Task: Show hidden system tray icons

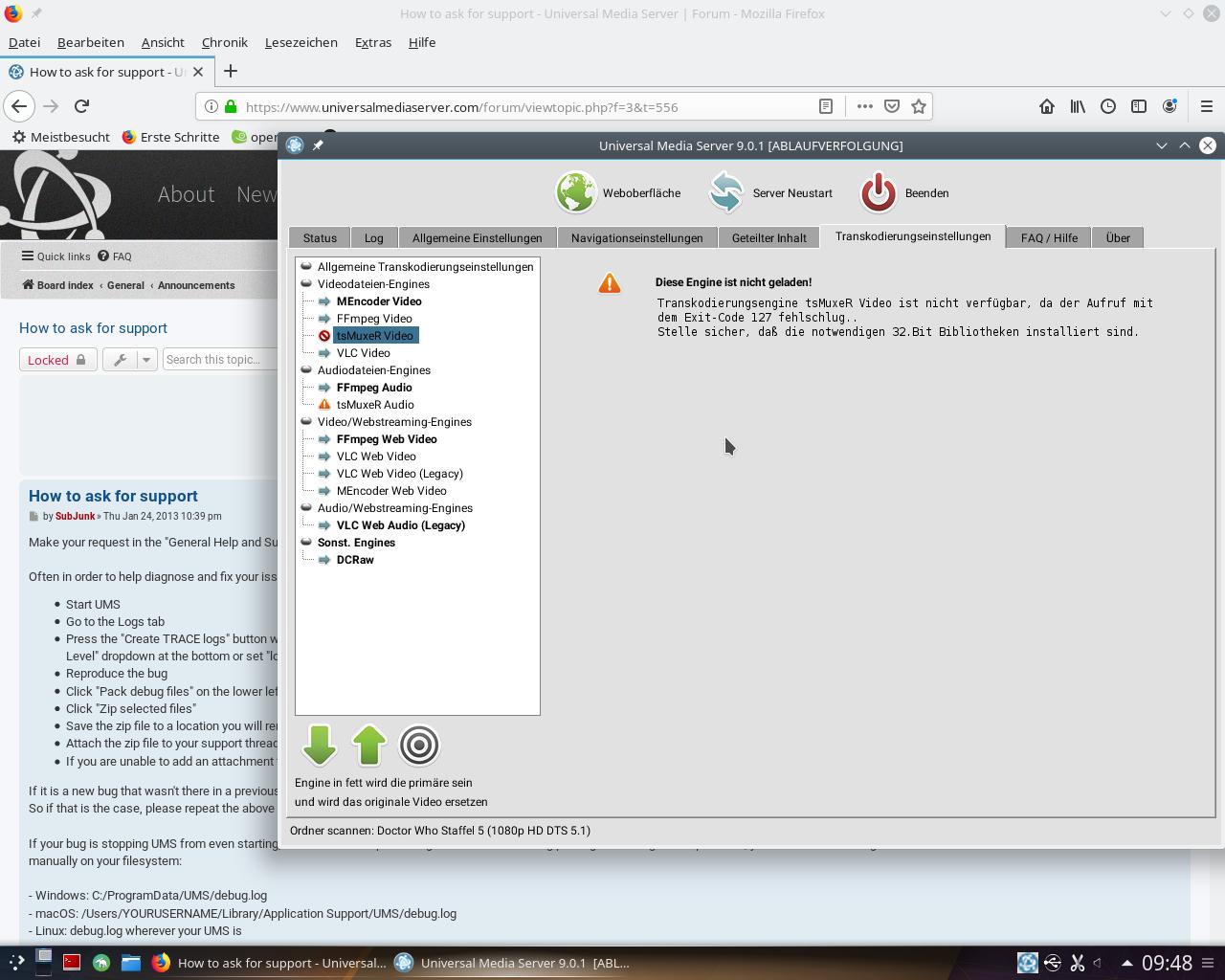Action: [x=1126, y=963]
